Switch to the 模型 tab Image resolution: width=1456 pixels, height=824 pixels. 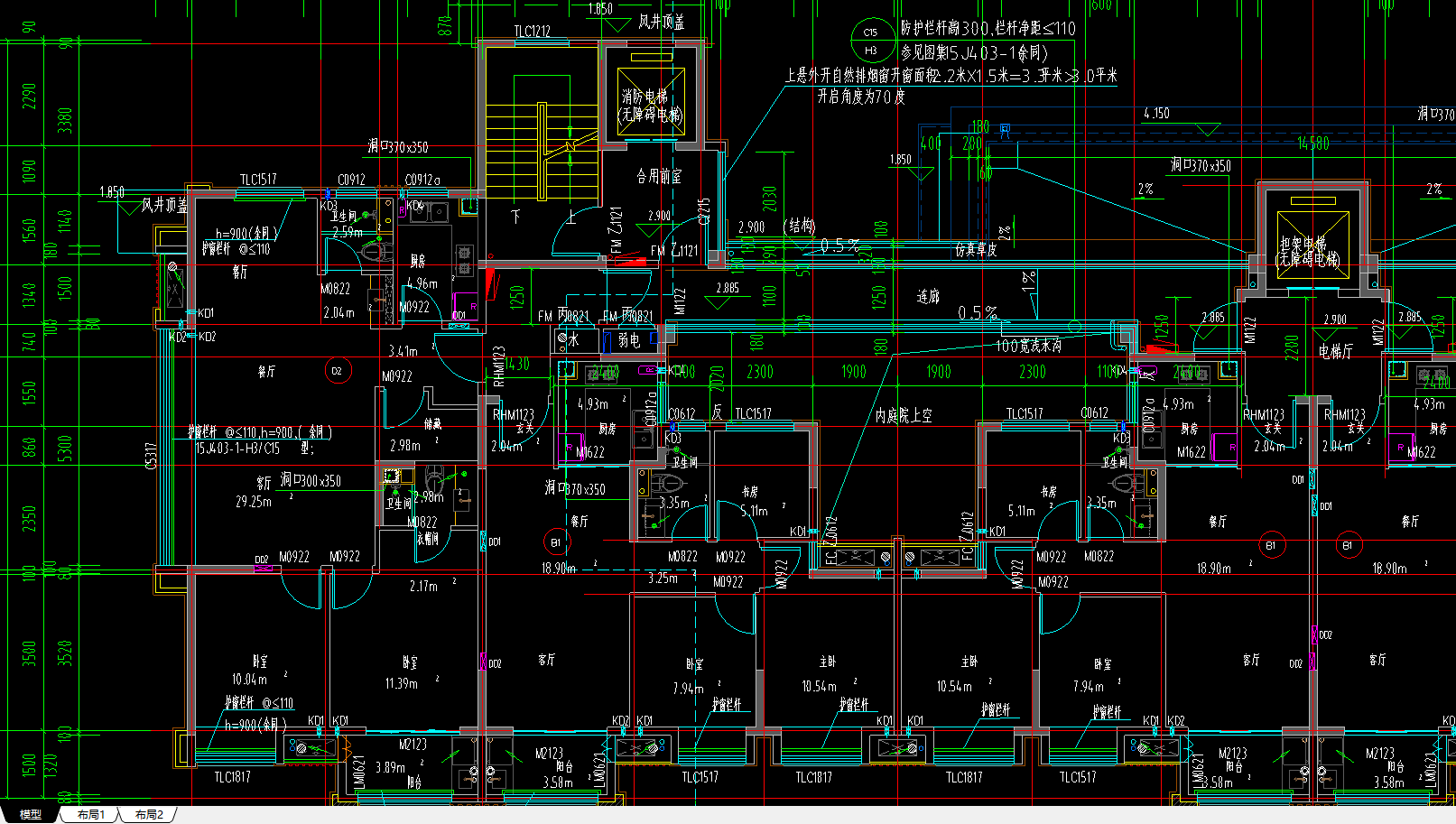pyautogui.click(x=30, y=814)
